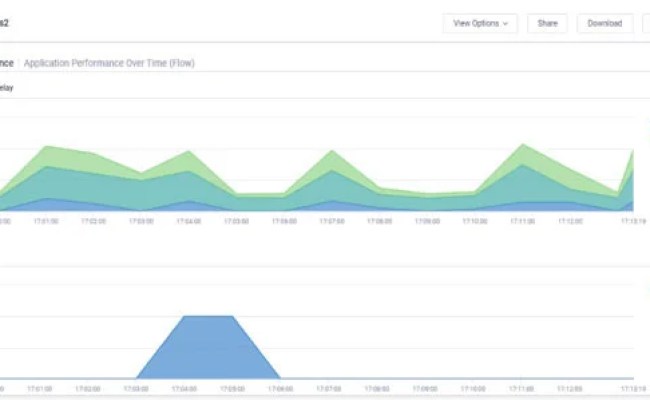Click the 17:01:00 label on the stacked chart axis

coord(46,221)
